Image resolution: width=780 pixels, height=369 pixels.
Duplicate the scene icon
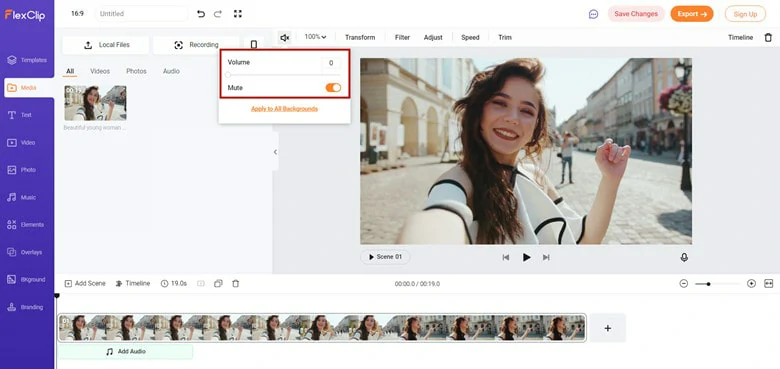tap(218, 283)
